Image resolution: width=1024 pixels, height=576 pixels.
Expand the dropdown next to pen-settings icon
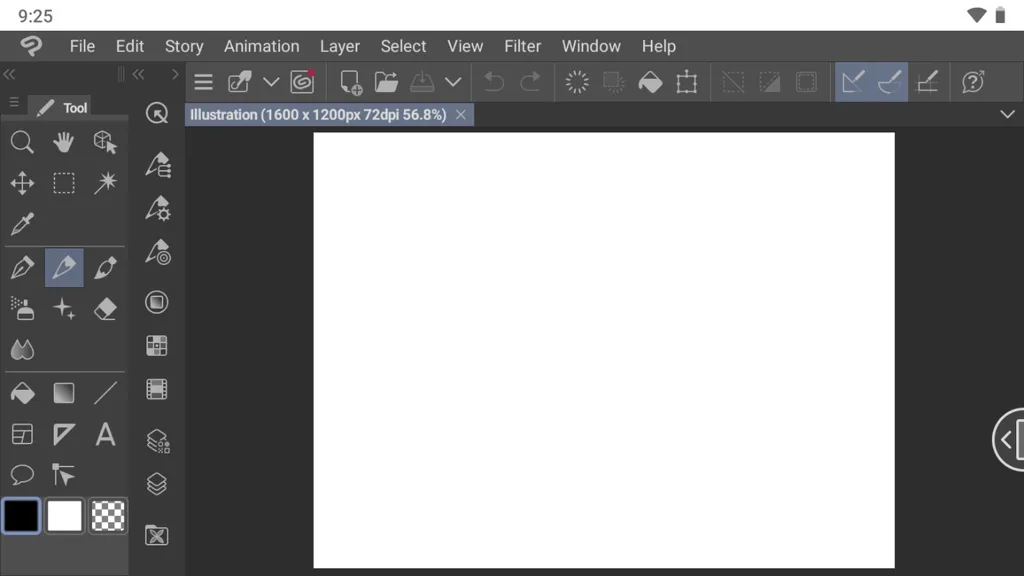(271, 82)
